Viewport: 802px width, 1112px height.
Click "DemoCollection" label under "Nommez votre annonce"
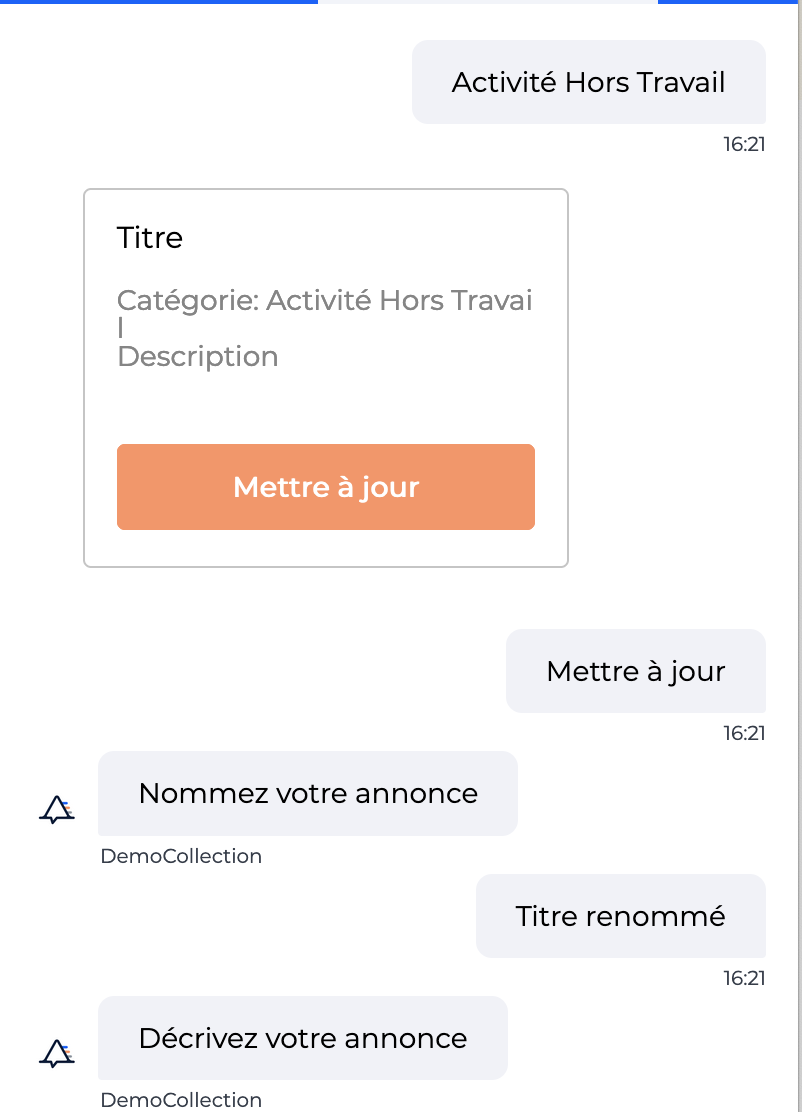point(181,856)
